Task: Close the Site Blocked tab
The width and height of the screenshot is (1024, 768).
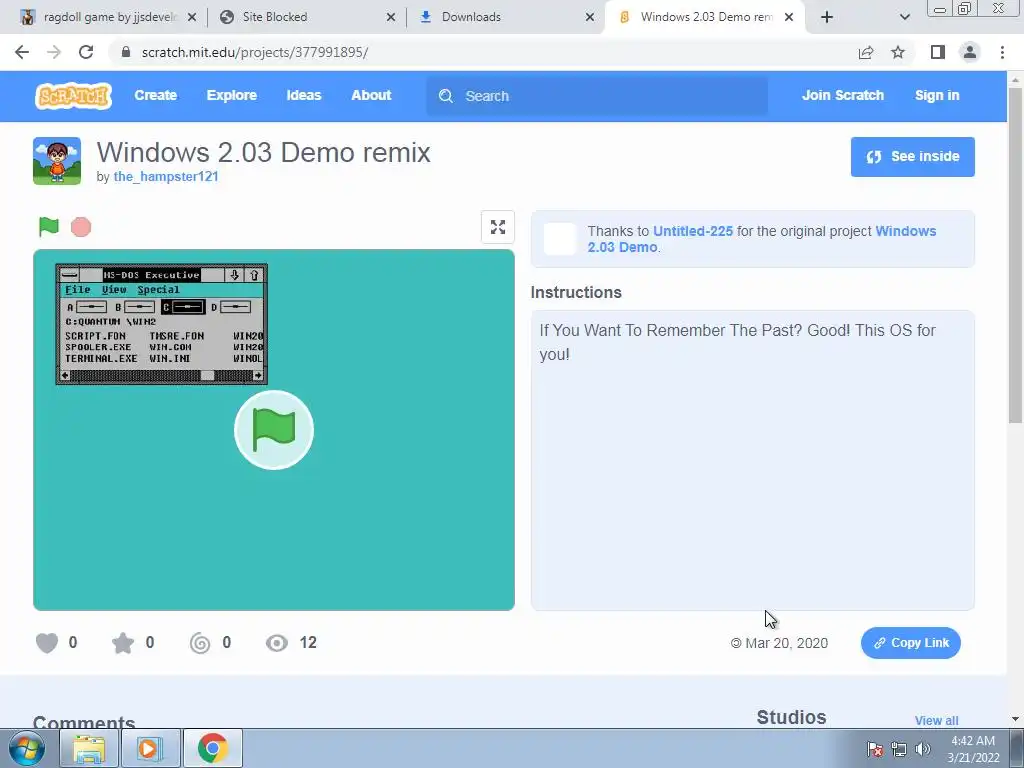Action: 391,17
